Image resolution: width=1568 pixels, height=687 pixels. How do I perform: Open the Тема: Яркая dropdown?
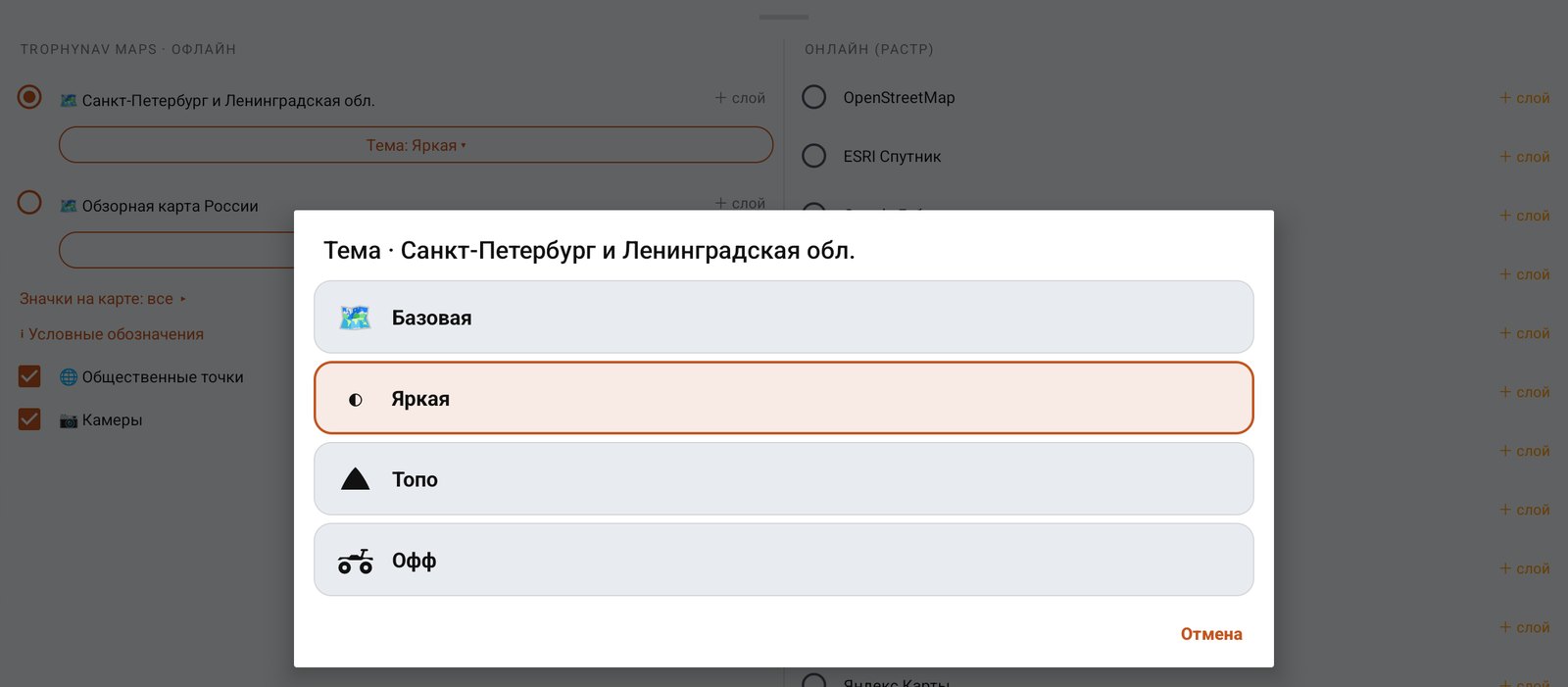pos(416,145)
